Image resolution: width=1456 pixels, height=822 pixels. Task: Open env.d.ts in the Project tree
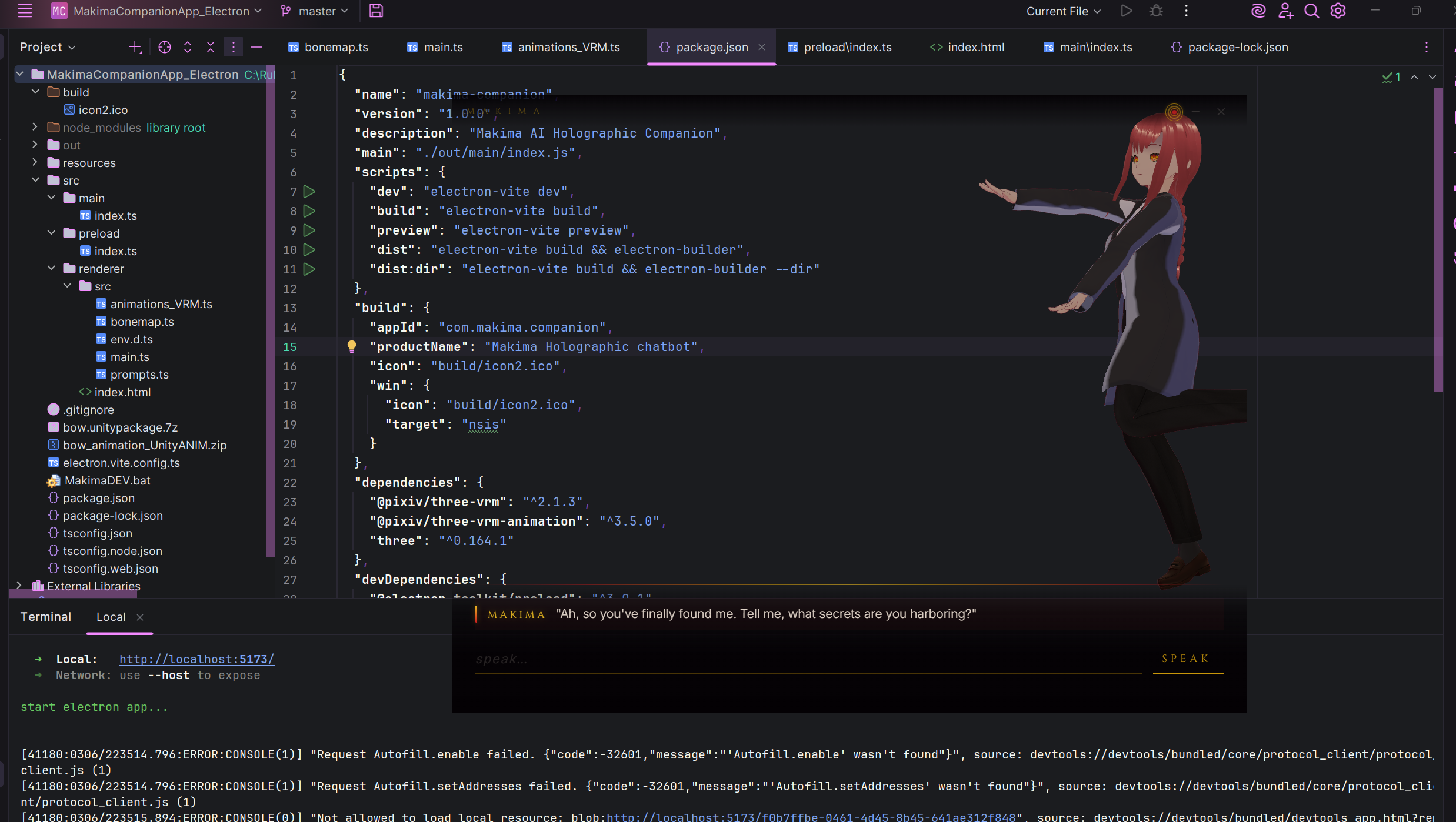pos(131,339)
